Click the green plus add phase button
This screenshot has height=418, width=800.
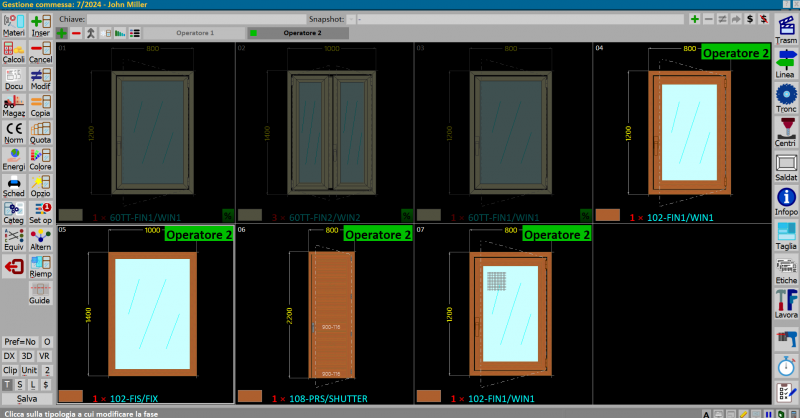(x=62, y=33)
